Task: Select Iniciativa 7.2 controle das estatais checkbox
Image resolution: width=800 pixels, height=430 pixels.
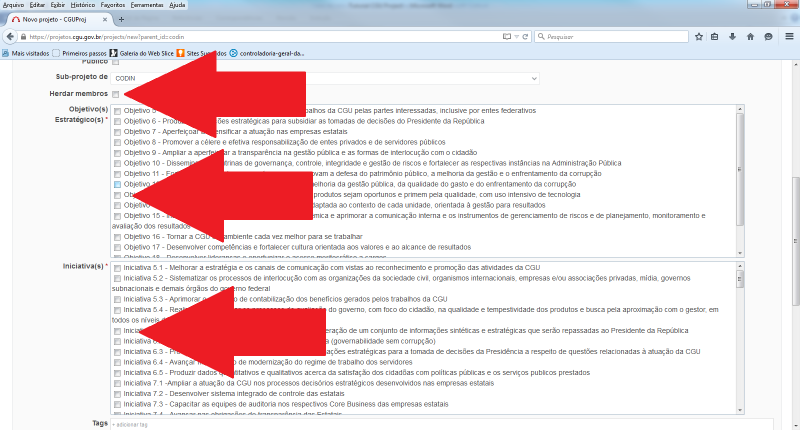Action: coord(118,394)
